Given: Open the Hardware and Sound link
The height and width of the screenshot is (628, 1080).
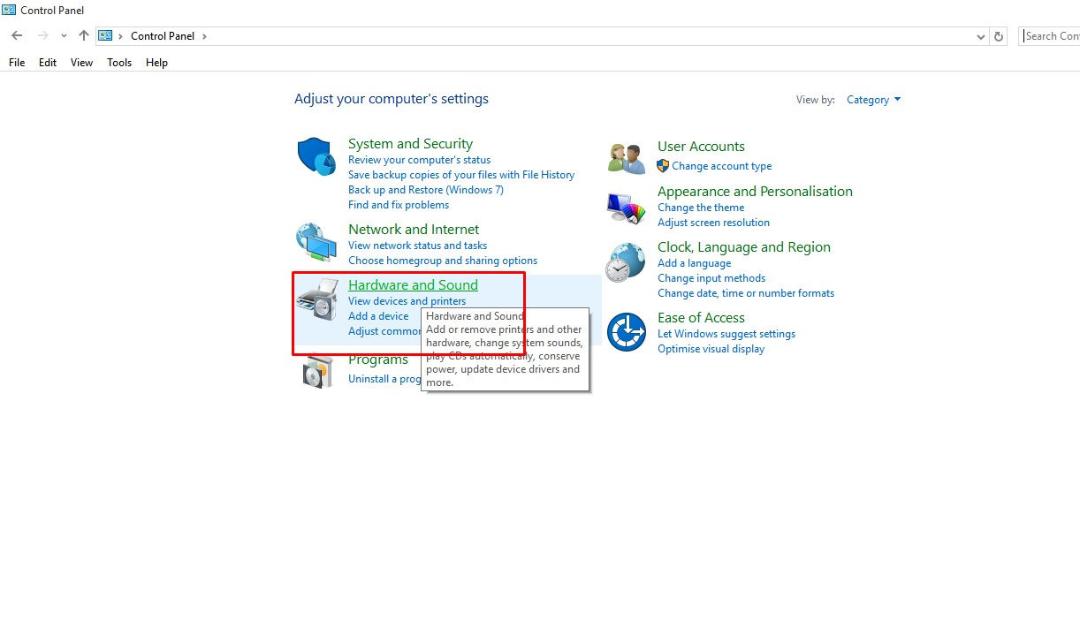Looking at the screenshot, I should coord(413,285).
